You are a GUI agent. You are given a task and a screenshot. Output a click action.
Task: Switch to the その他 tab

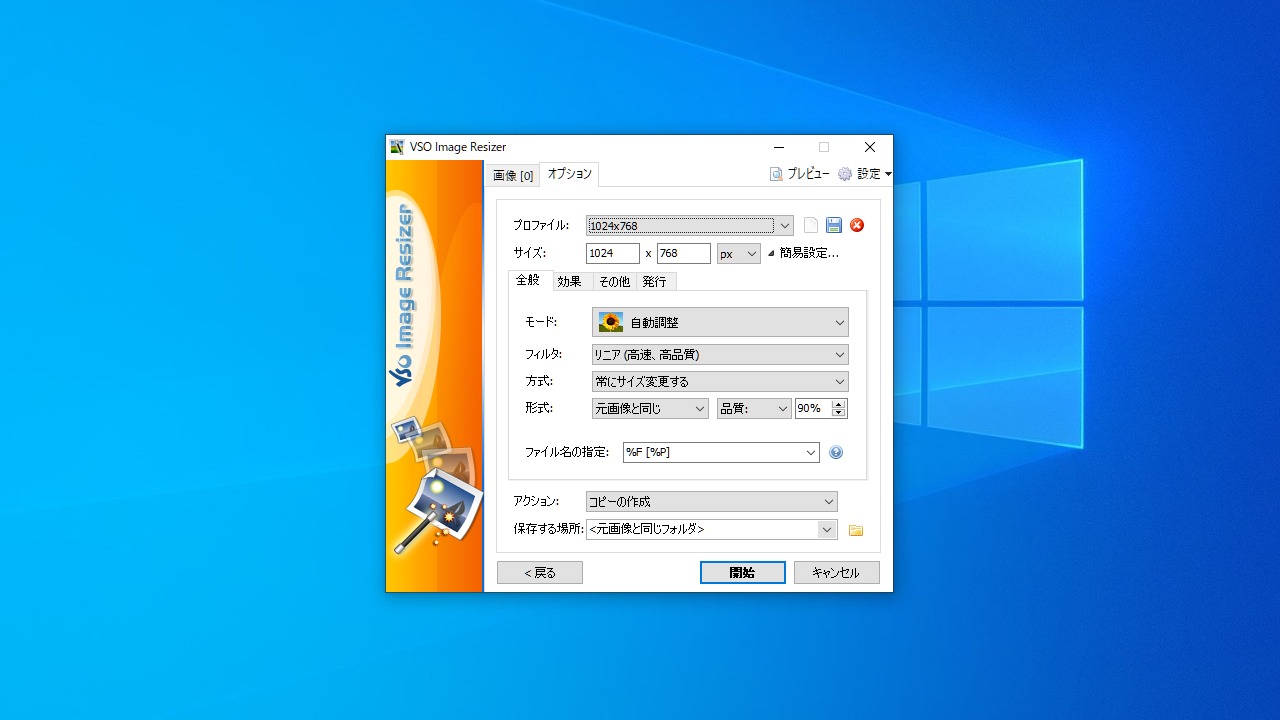click(614, 282)
